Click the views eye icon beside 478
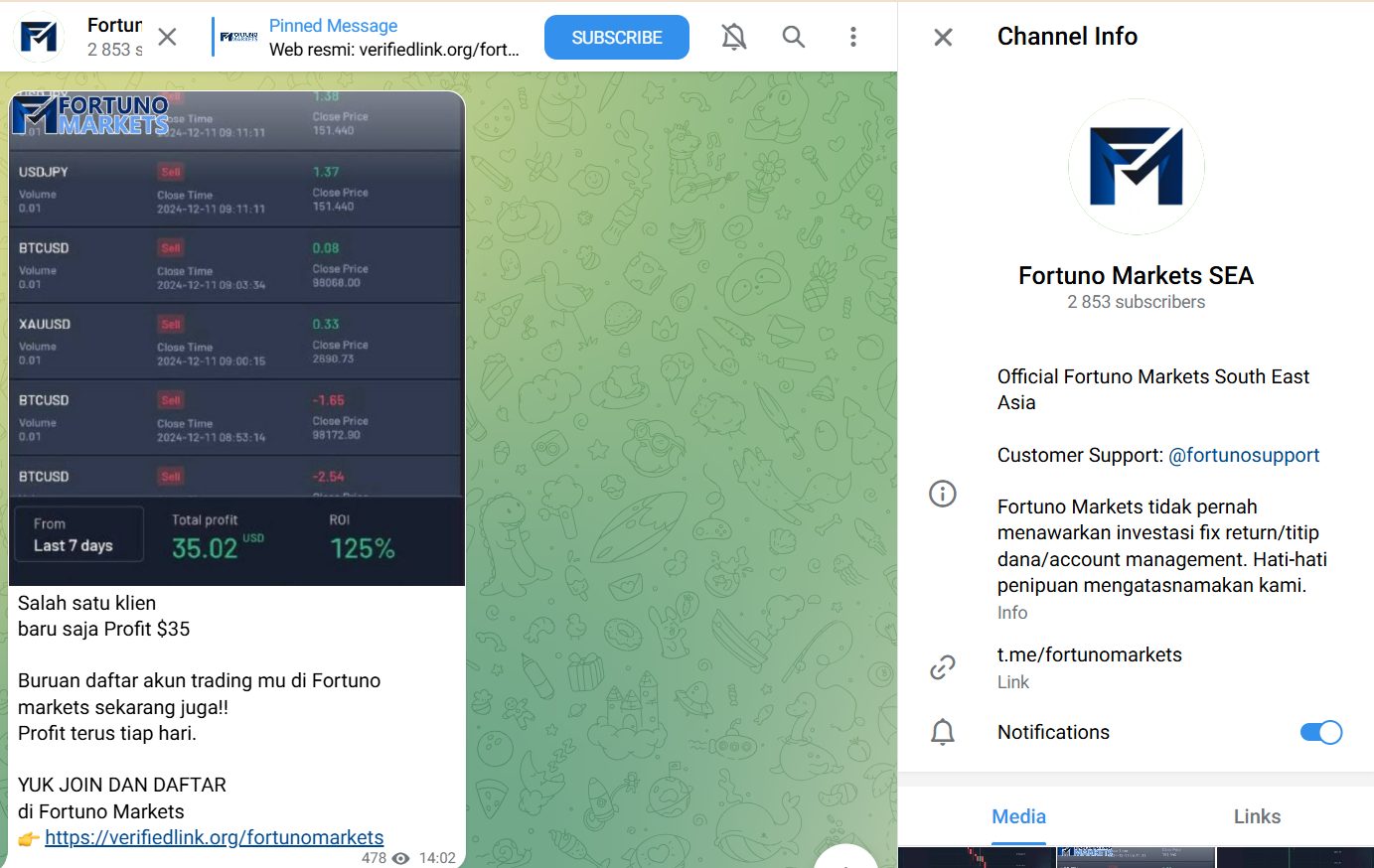Image resolution: width=1374 pixels, height=868 pixels. coord(400,858)
